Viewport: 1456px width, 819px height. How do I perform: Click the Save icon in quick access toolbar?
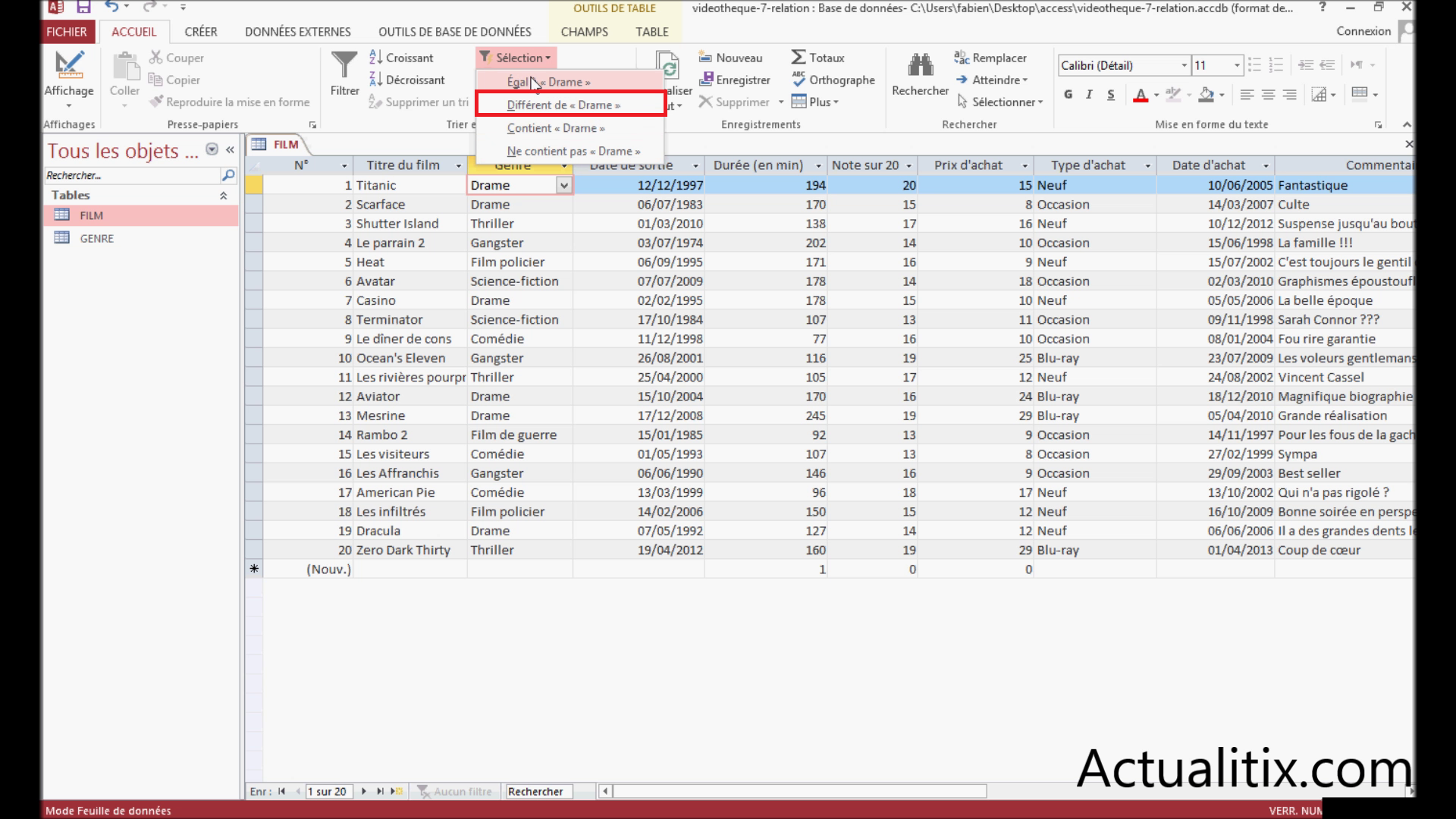(x=83, y=8)
